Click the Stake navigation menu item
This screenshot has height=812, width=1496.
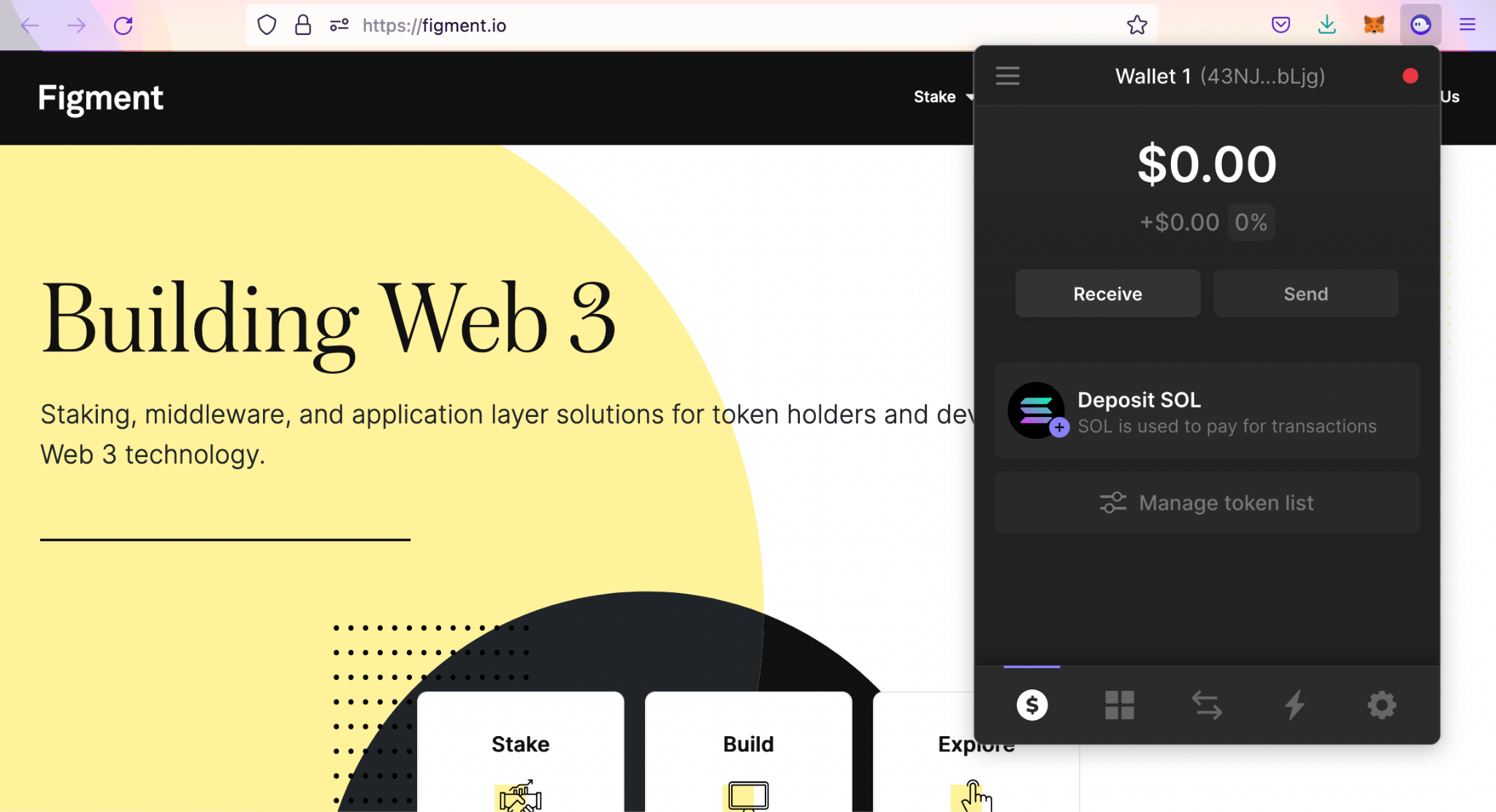click(x=934, y=96)
